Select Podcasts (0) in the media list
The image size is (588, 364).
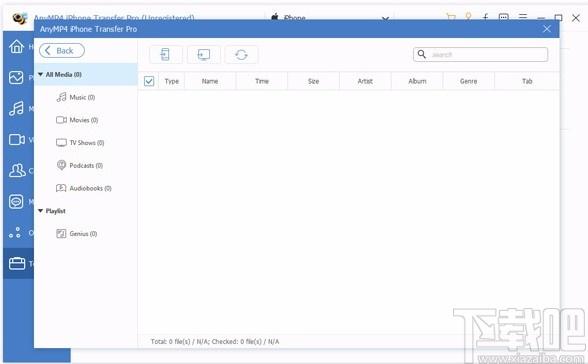(80, 165)
